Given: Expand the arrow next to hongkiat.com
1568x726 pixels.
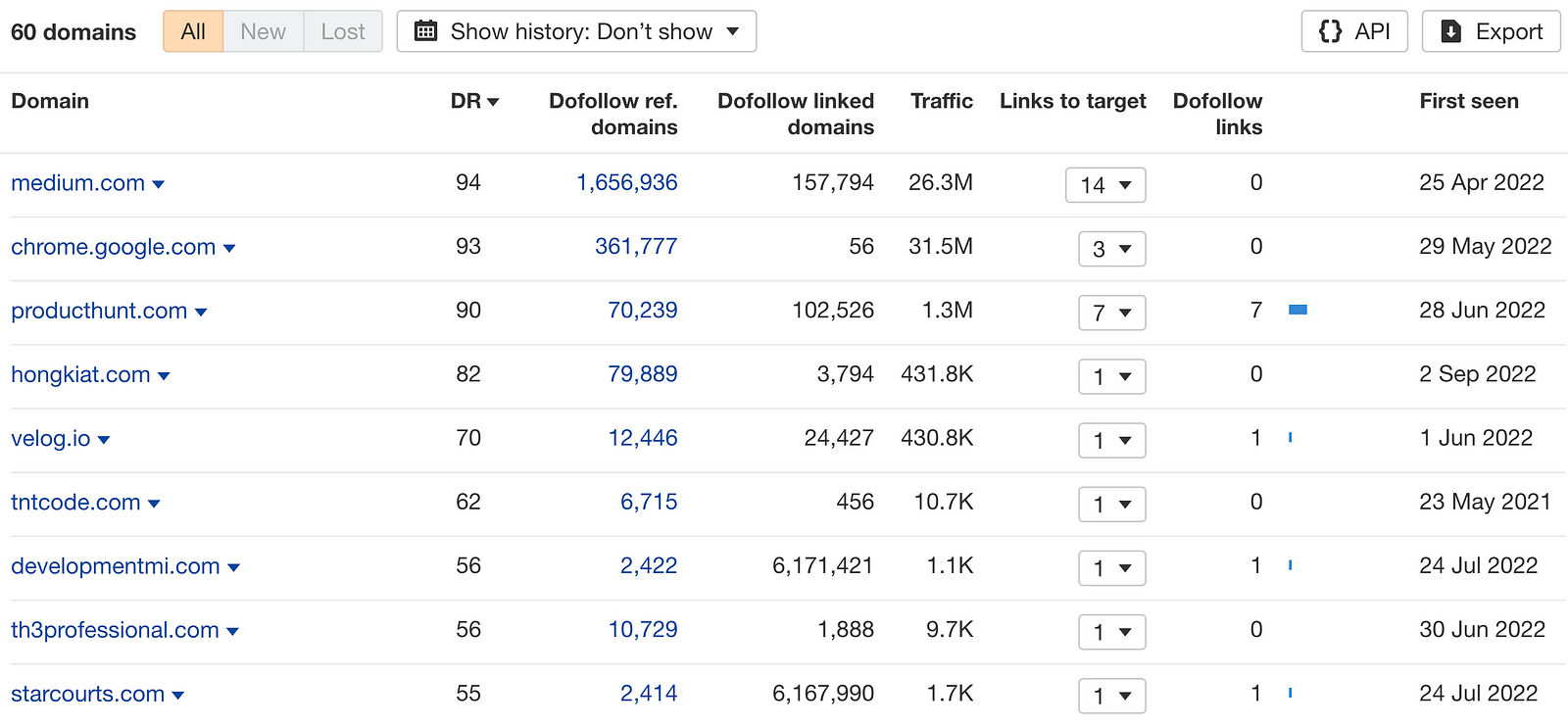Looking at the screenshot, I should (x=164, y=375).
